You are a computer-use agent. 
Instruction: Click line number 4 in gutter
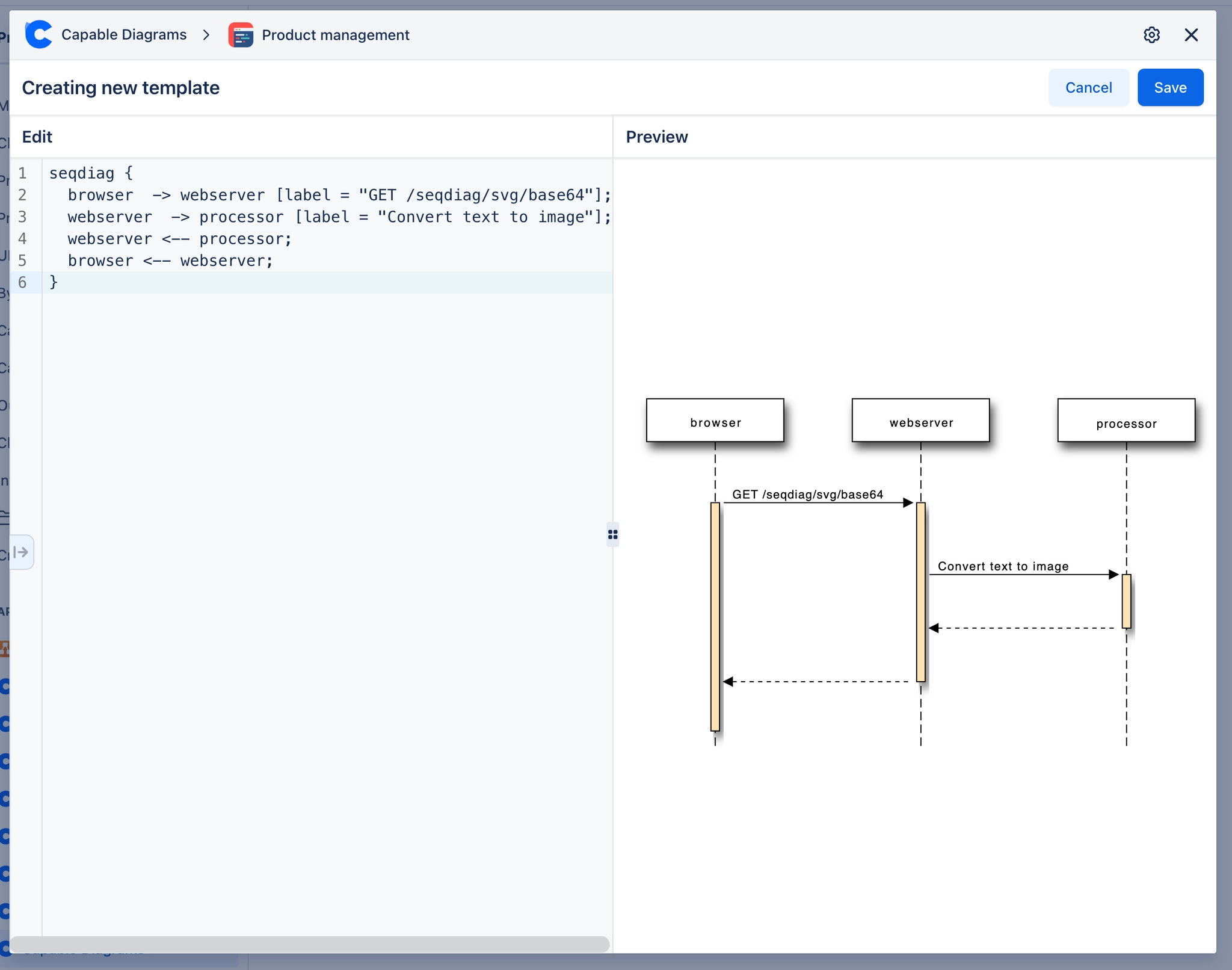pos(22,239)
